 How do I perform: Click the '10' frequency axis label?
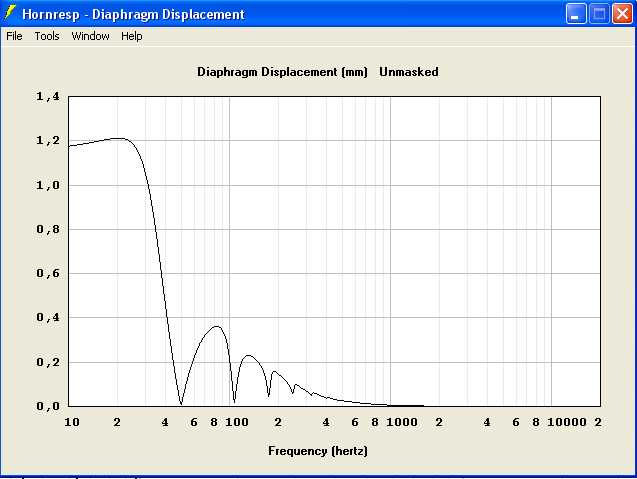pyautogui.click(x=72, y=423)
